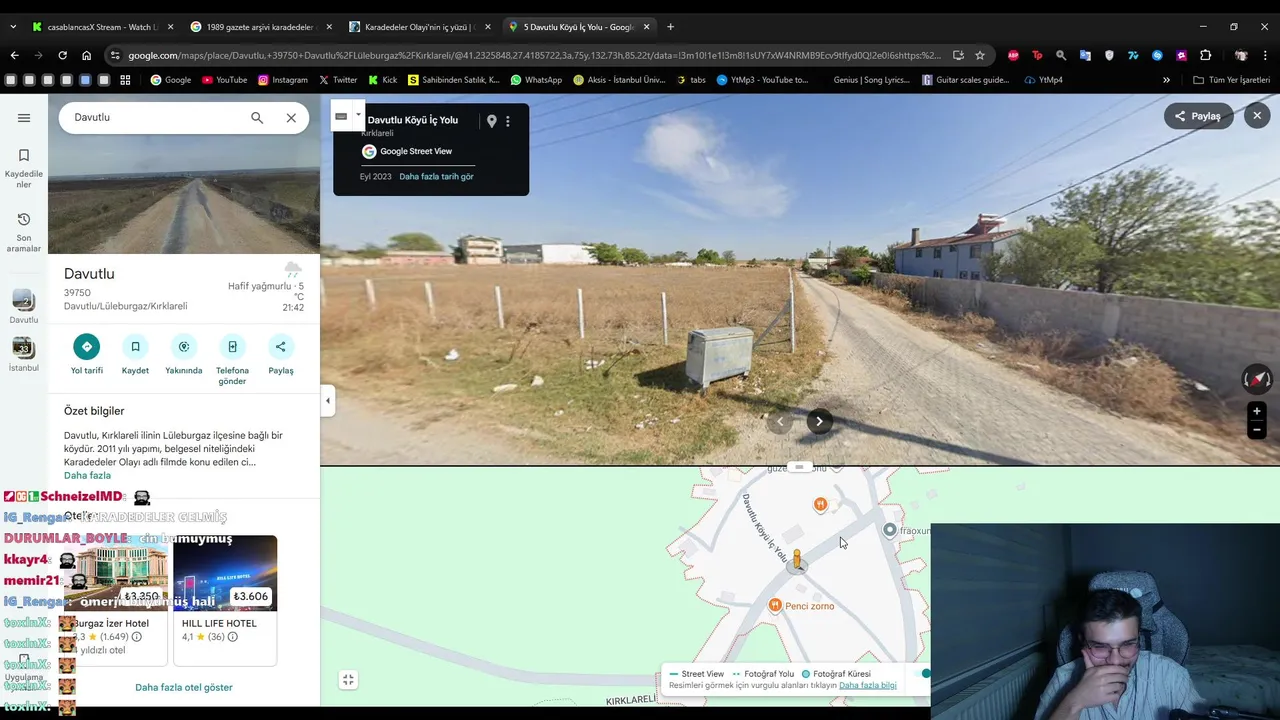Open the Google Maps hamburger menu
Image resolution: width=1280 pixels, height=720 pixels.
coord(24,118)
